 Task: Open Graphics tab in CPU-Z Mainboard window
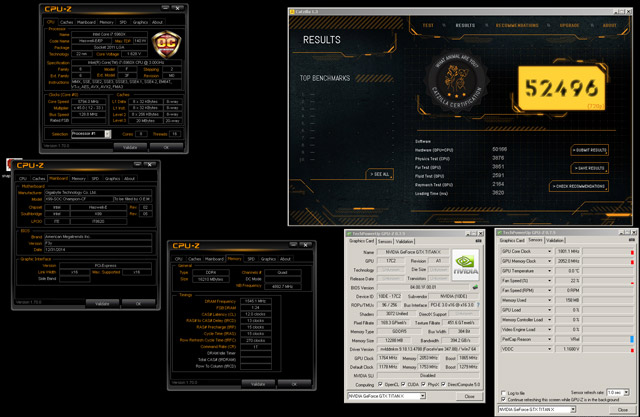point(112,179)
